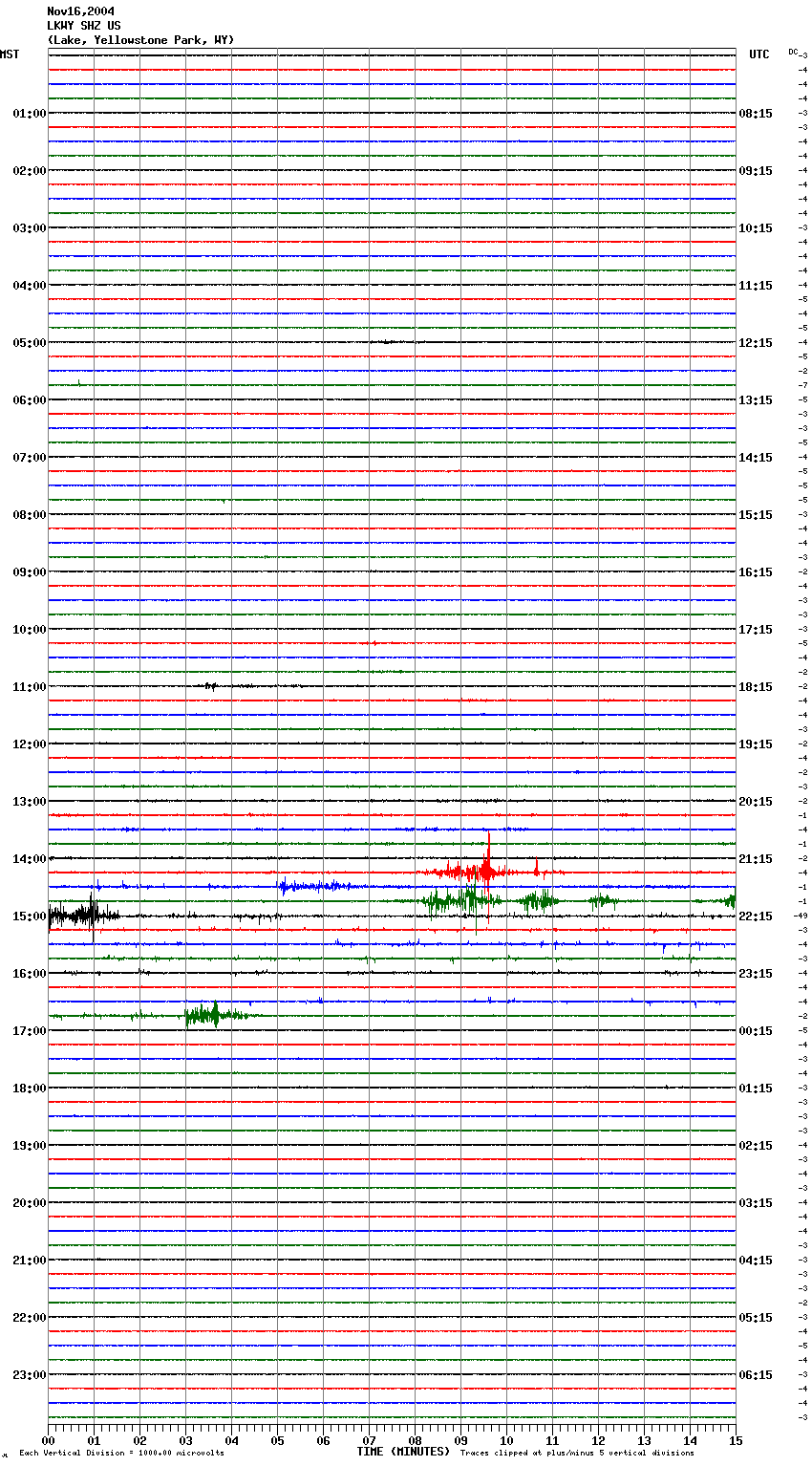Select minute 08 on the time axis
This screenshot has width=812, height=1466.
pyautogui.click(x=415, y=1440)
